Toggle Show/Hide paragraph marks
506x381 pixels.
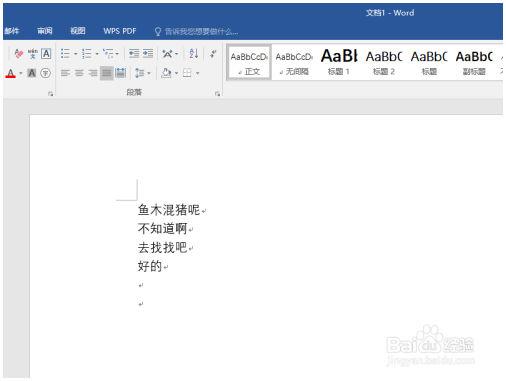coord(213,53)
